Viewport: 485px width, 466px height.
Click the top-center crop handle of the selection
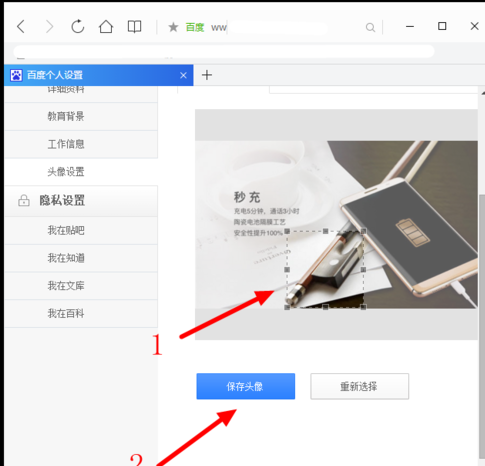coord(325,231)
